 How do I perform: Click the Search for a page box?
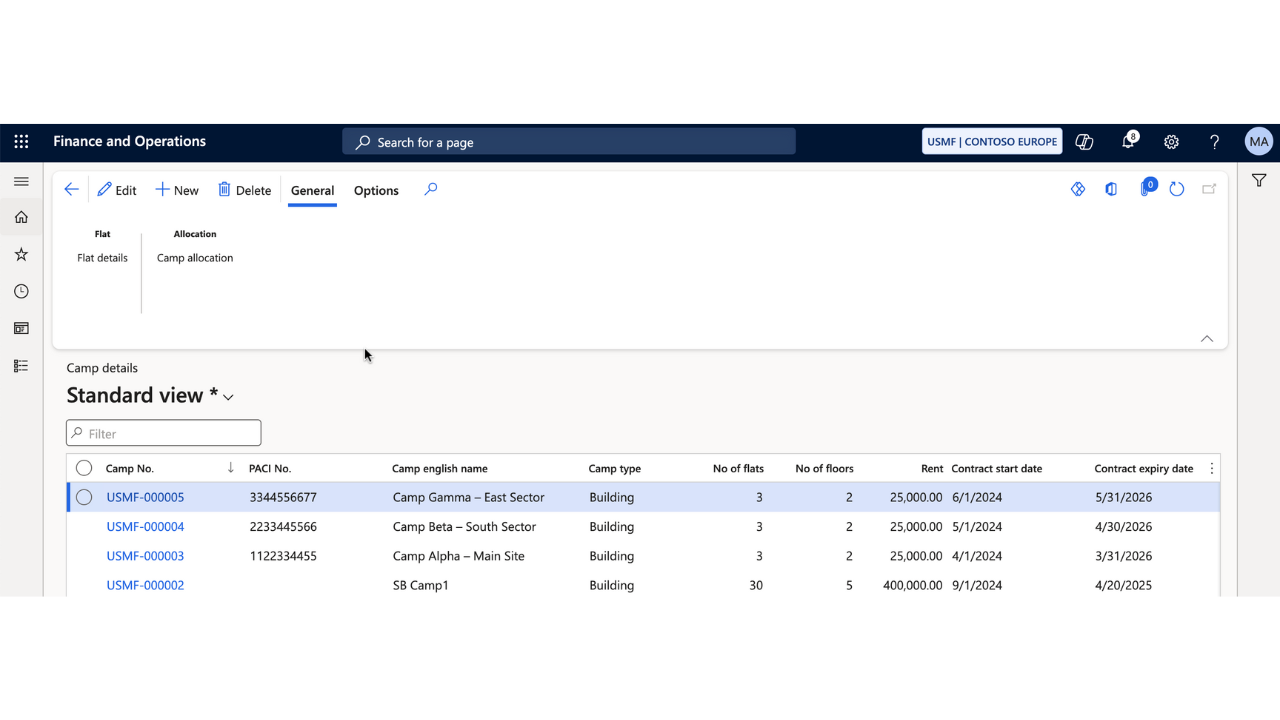coord(569,142)
